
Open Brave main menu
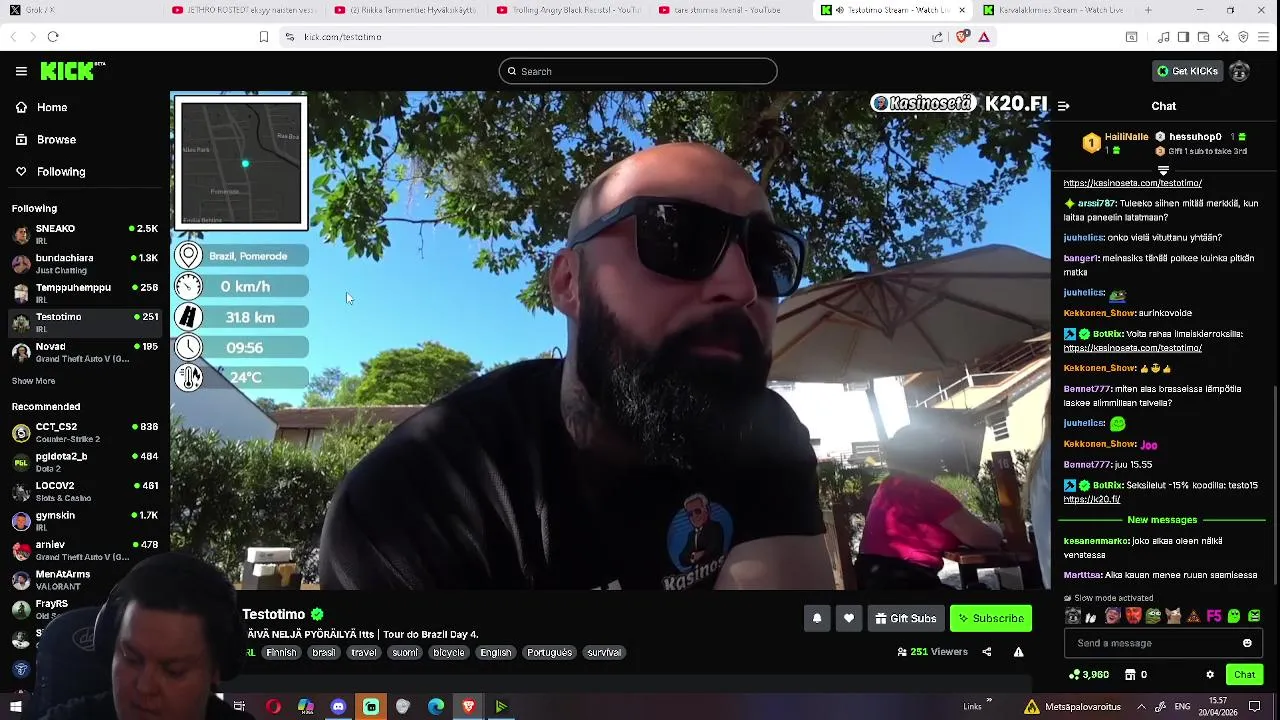(1264, 37)
